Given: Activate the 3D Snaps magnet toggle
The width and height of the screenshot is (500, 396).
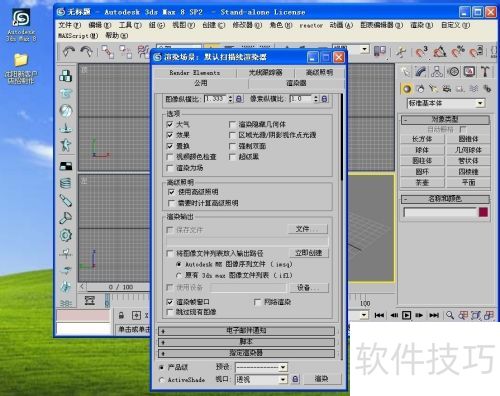Looking at the screenshot, I should 421,52.
